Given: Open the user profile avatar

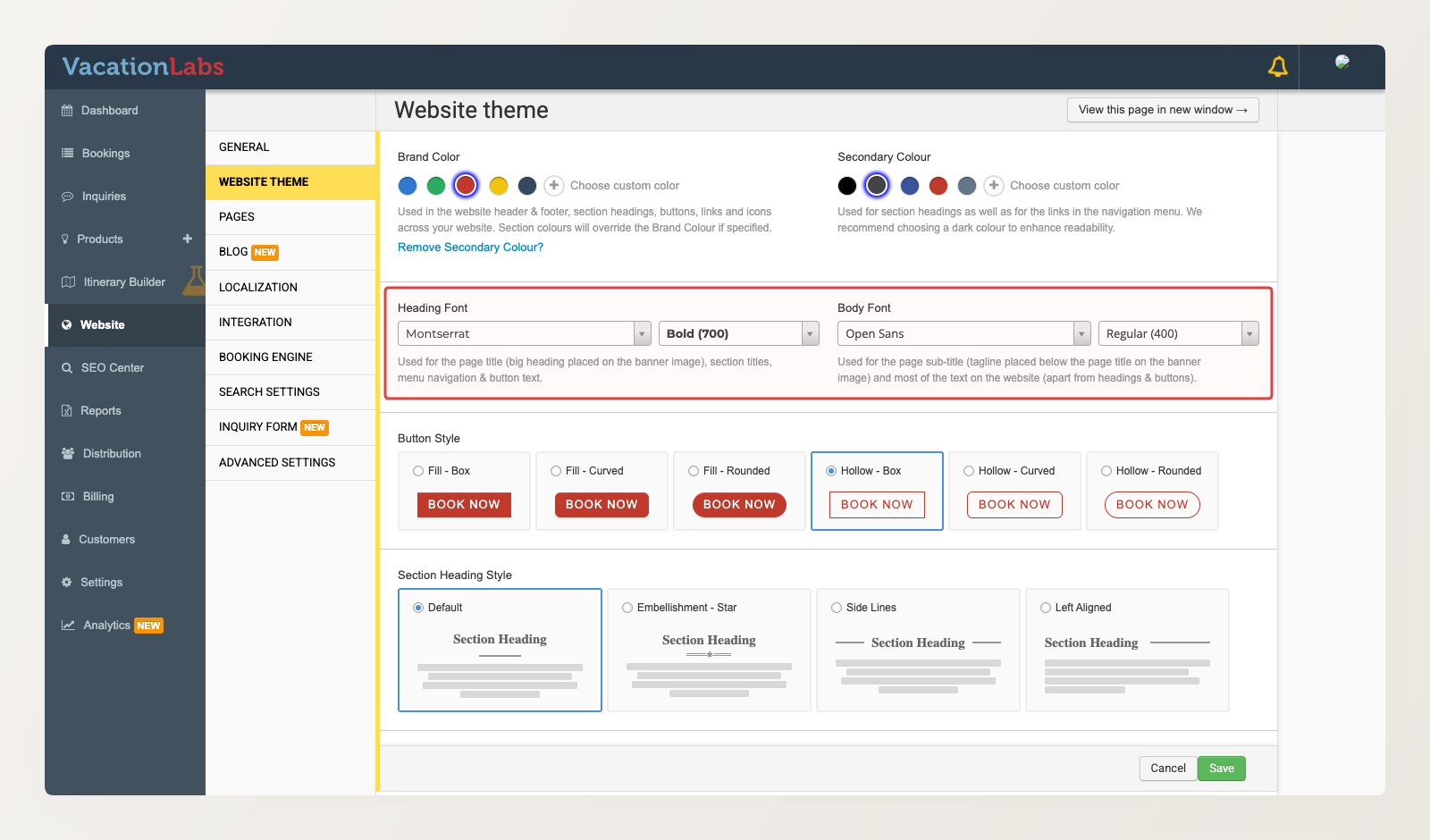Looking at the screenshot, I should coord(1342,62).
